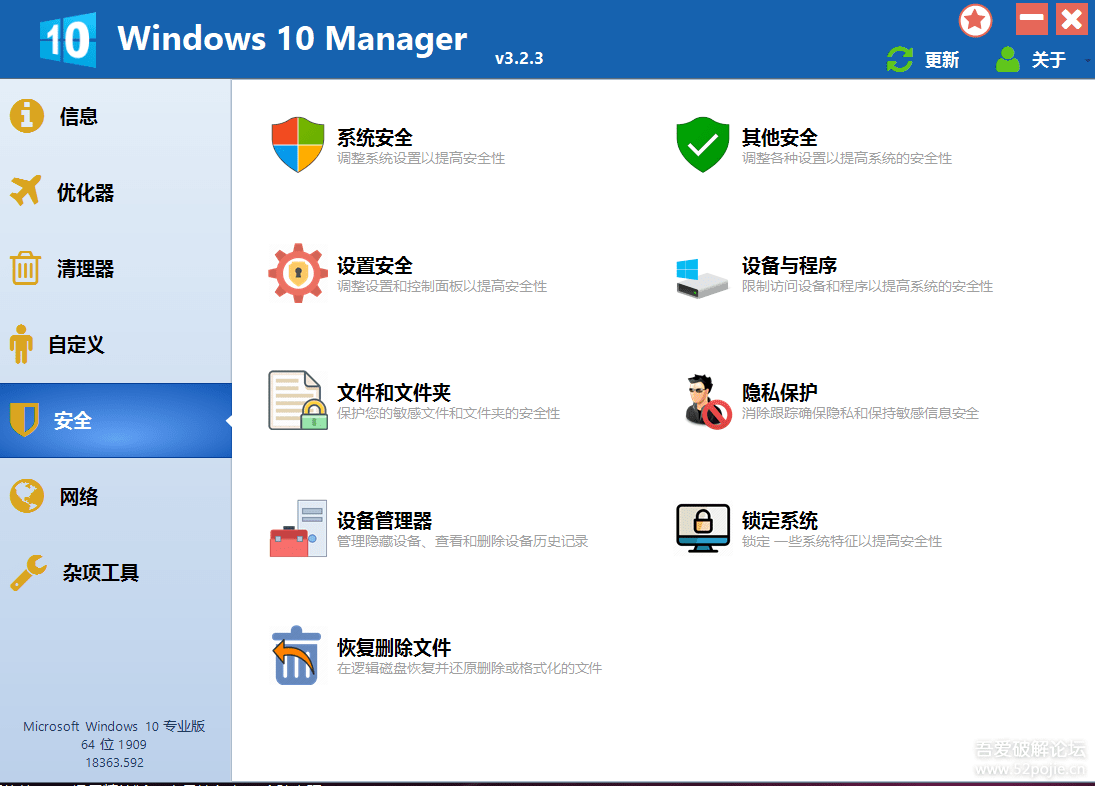This screenshot has width=1095, height=786.
Task: Open the 系统安全 title link
Action: point(375,138)
